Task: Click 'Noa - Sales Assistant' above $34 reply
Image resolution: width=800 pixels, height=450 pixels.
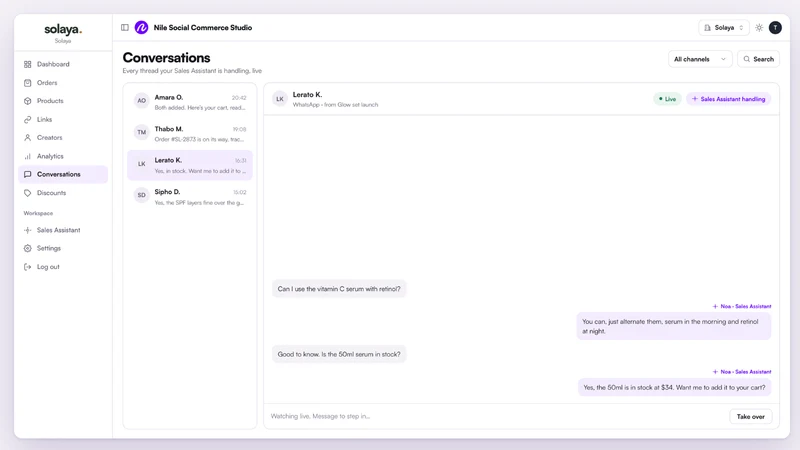Action: tap(742, 372)
